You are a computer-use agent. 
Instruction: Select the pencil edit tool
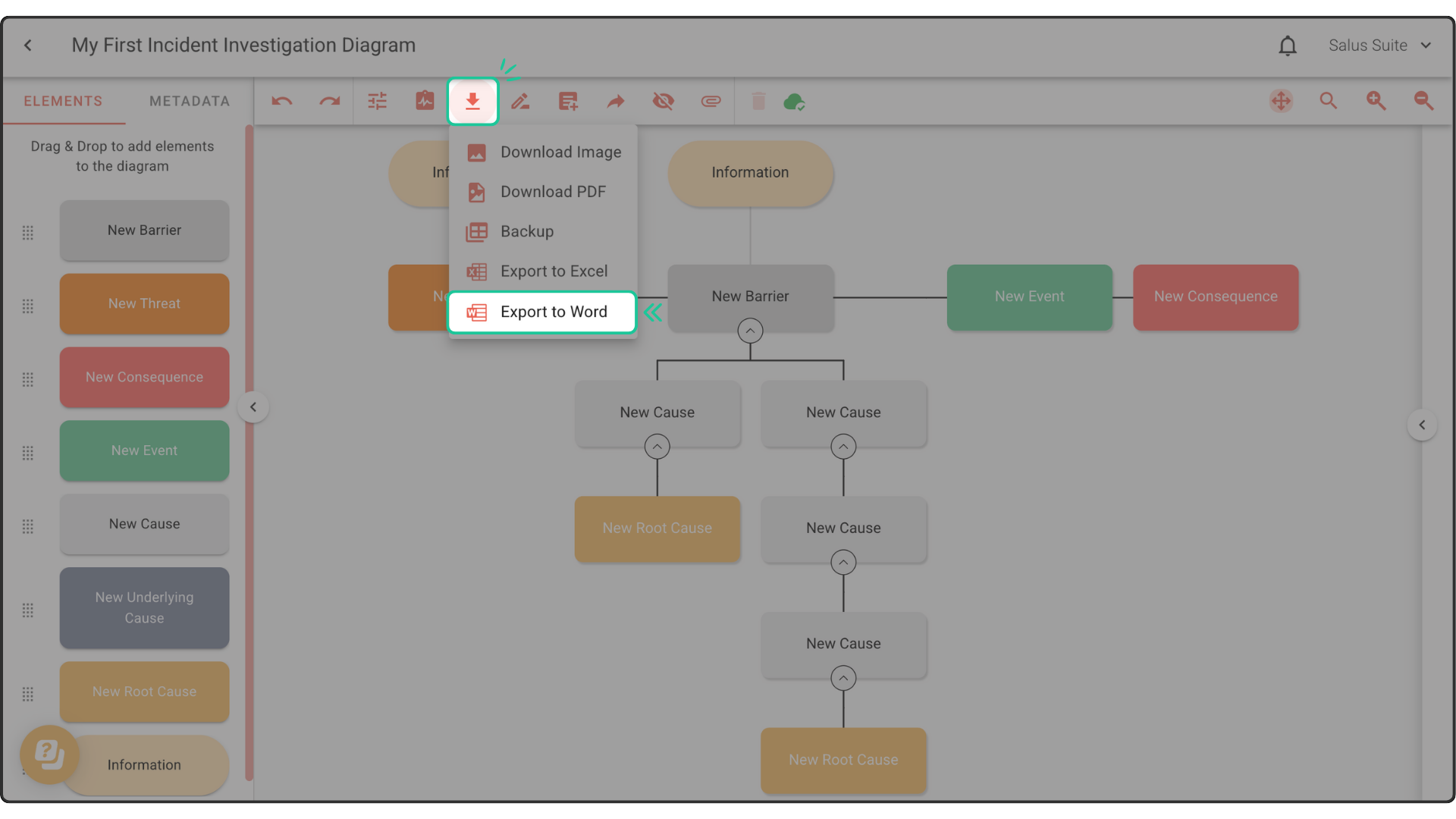pos(520,101)
